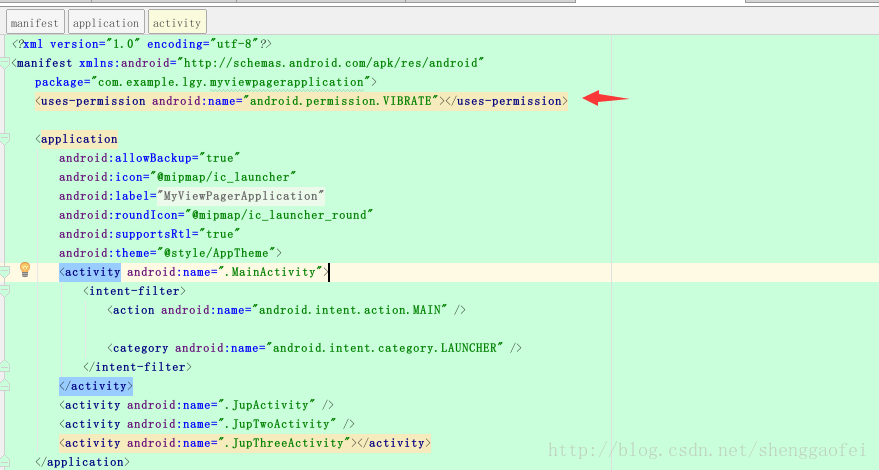This screenshot has height=470, width=879.
Task: Toggle fold marker at closing activity tag
Action: pos(4,386)
